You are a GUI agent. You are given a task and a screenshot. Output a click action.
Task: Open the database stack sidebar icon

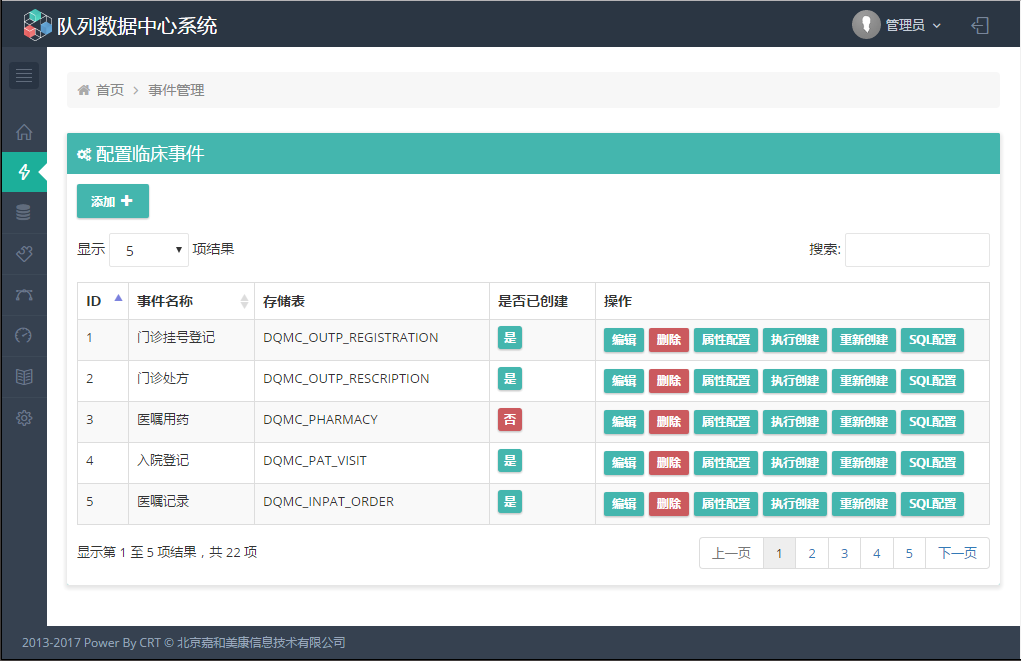(x=24, y=213)
